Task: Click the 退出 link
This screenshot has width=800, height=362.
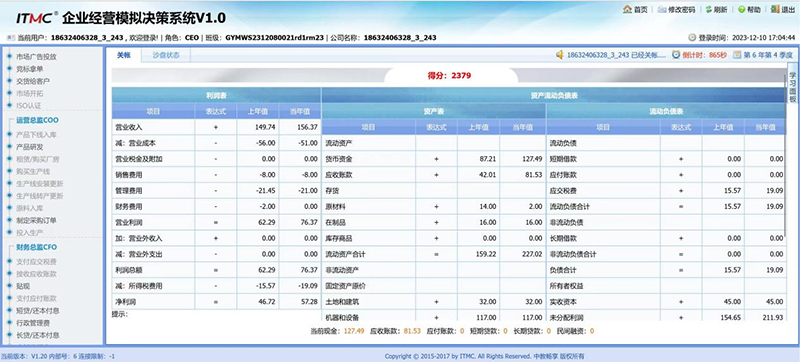Action: 788,9
